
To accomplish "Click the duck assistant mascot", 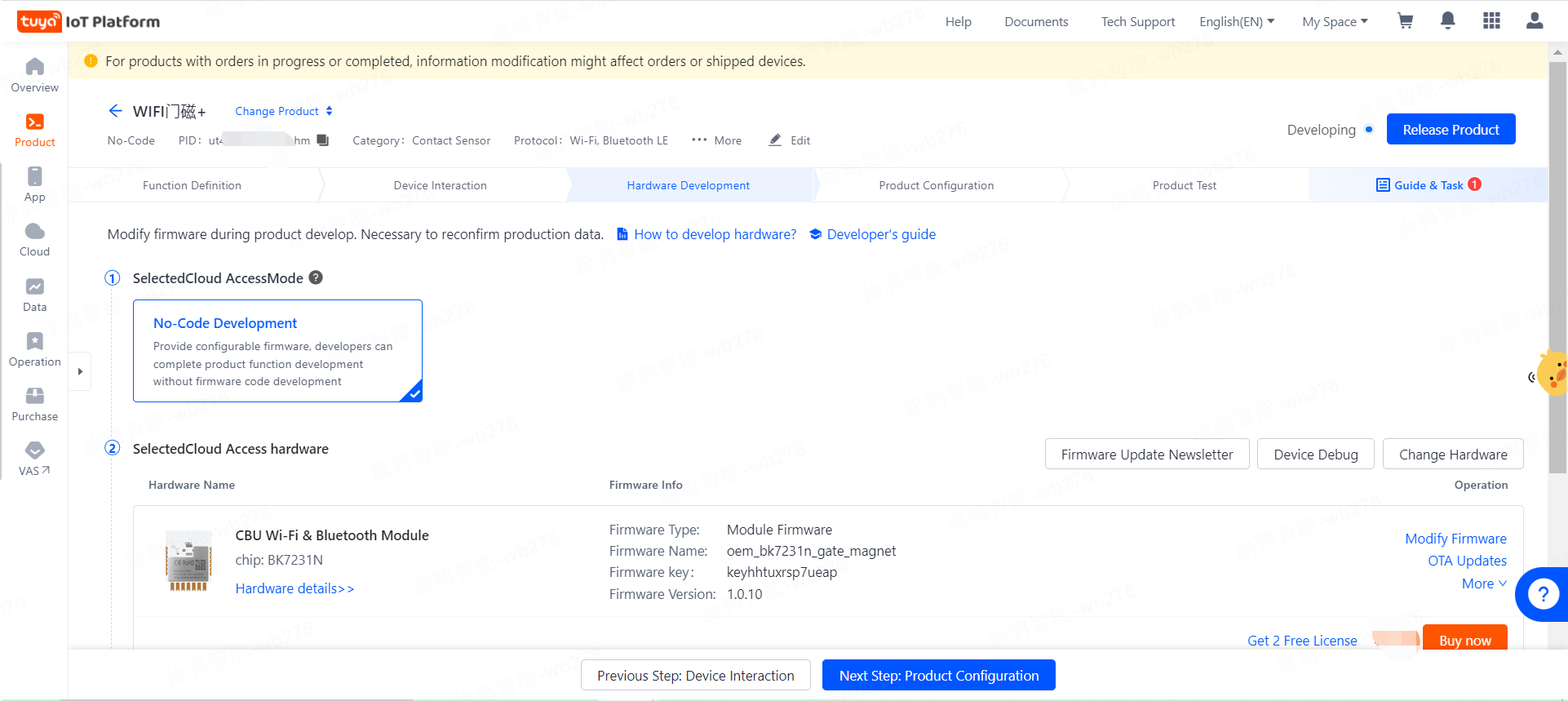I will pos(1552,374).
